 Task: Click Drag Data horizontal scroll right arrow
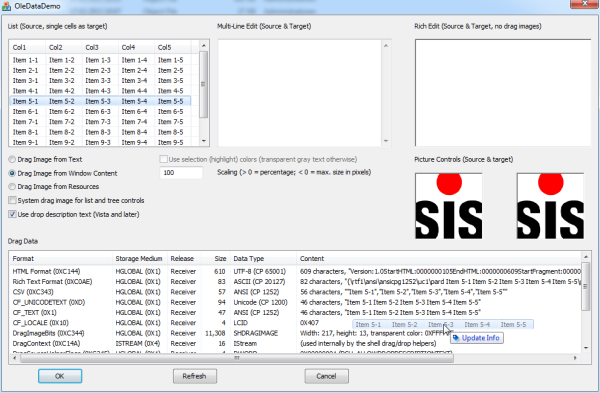click(575, 358)
